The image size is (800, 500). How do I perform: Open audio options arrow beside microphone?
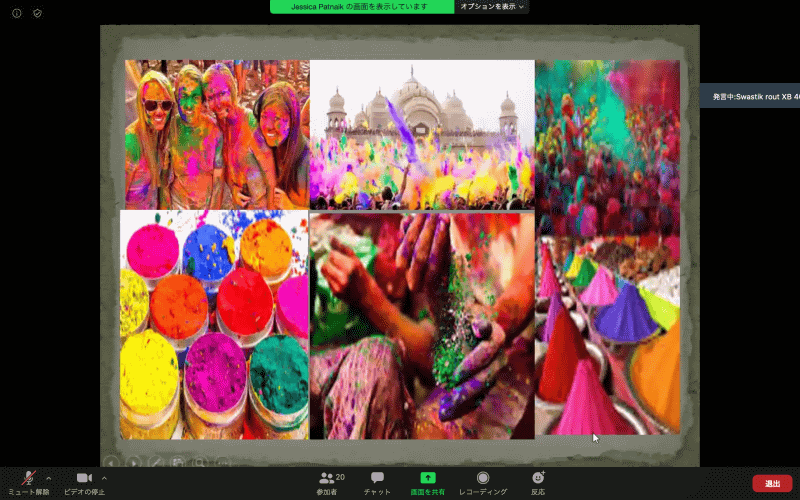click(48, 478)
